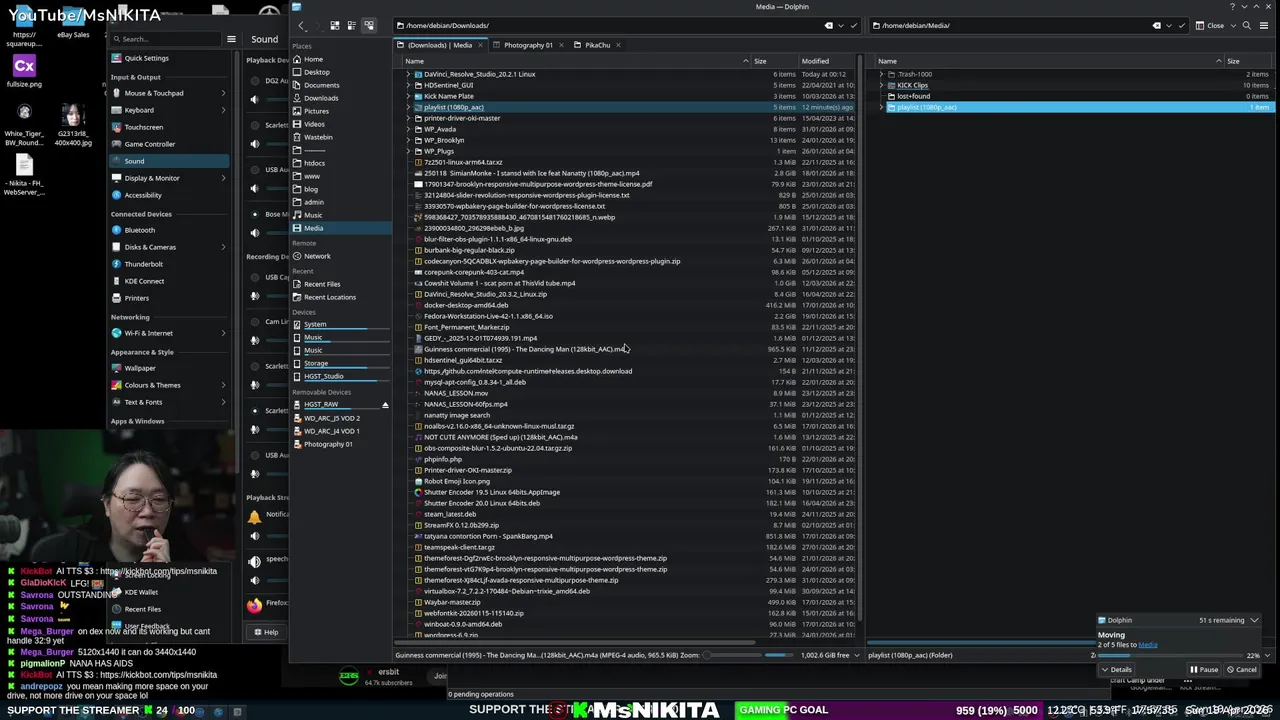Close the split view with Close button
1280x720 pixels.
1210,25
